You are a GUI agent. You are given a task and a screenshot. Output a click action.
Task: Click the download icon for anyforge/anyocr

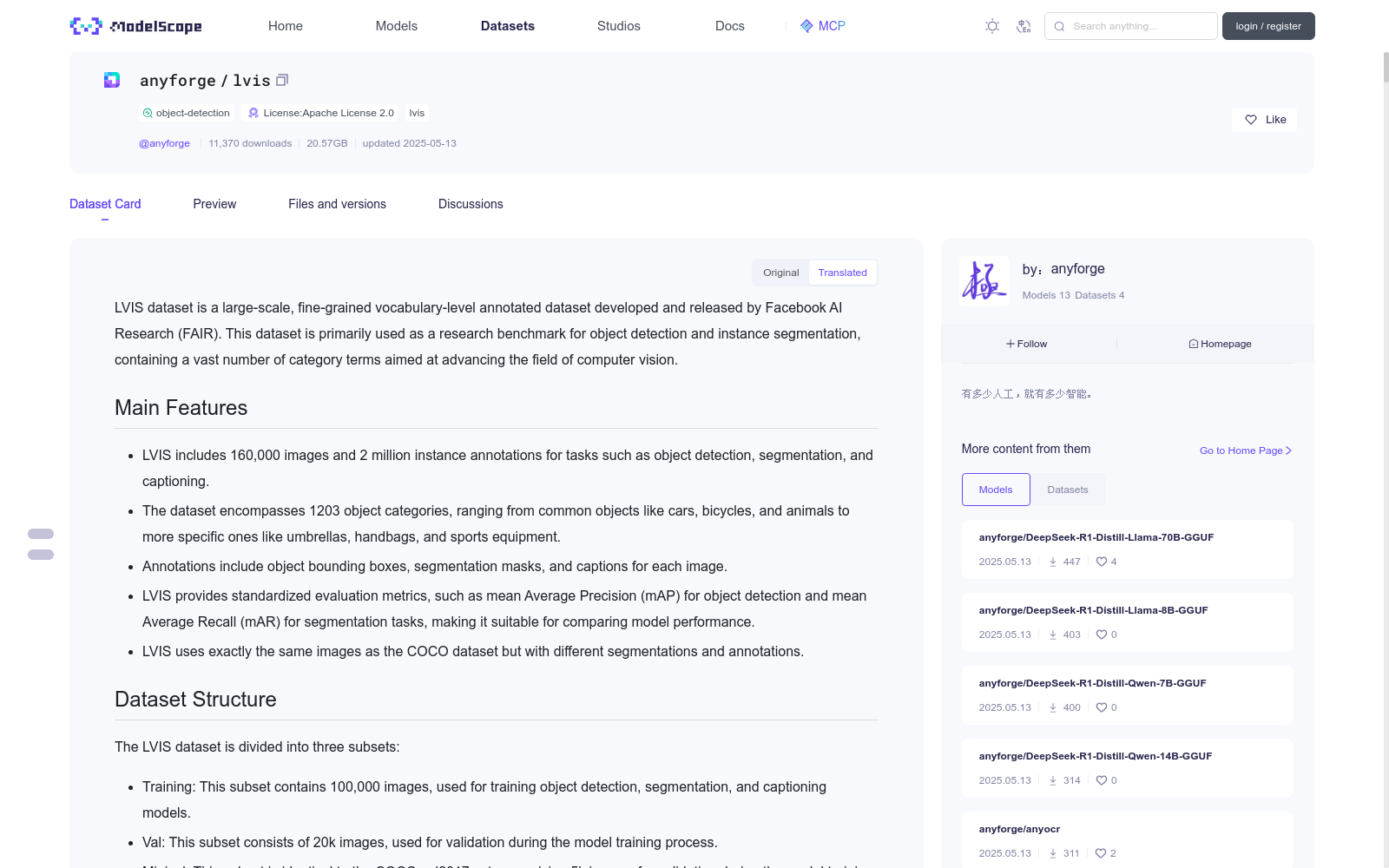pos(1053,853)
